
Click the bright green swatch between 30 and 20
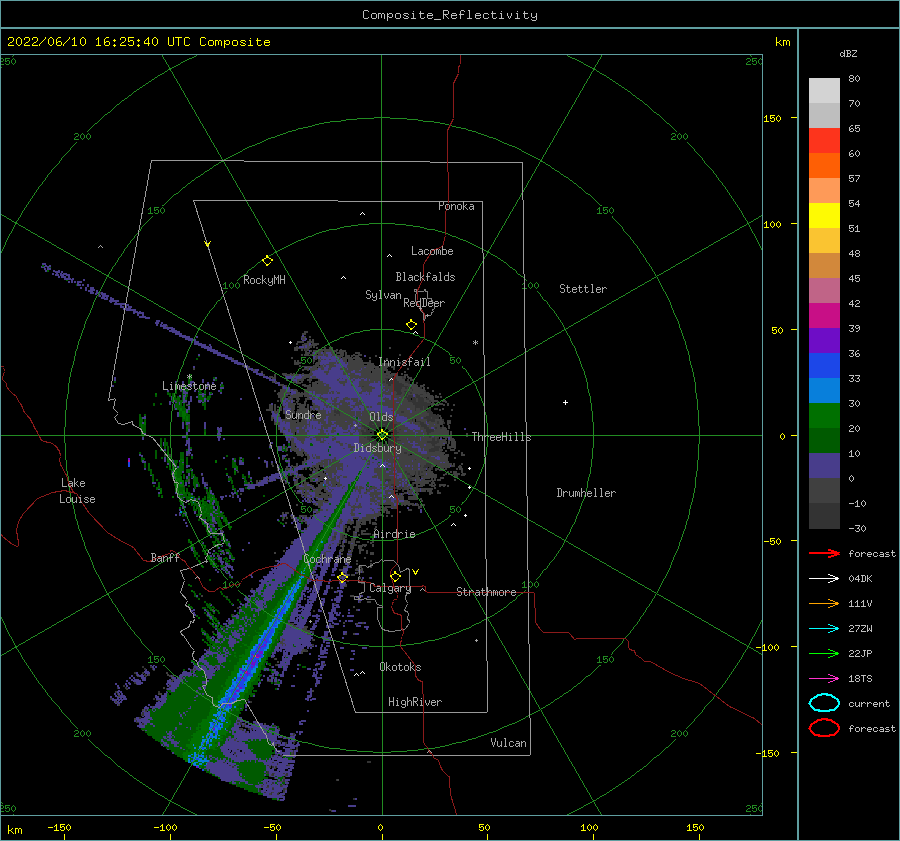click(824, 416)
